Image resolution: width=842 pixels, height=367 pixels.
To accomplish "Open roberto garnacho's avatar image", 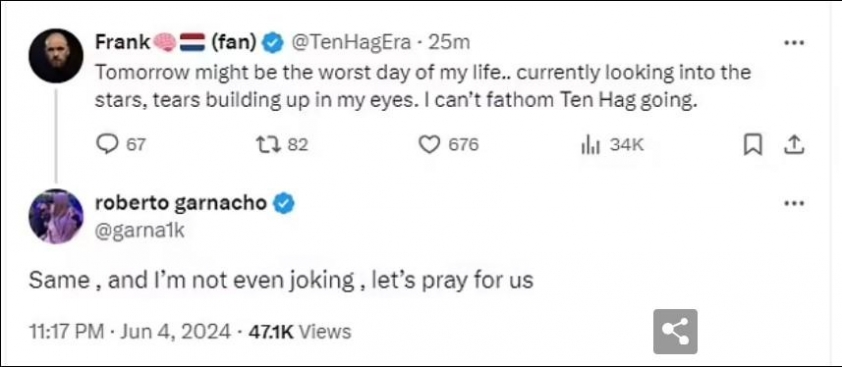I will 56,216.
